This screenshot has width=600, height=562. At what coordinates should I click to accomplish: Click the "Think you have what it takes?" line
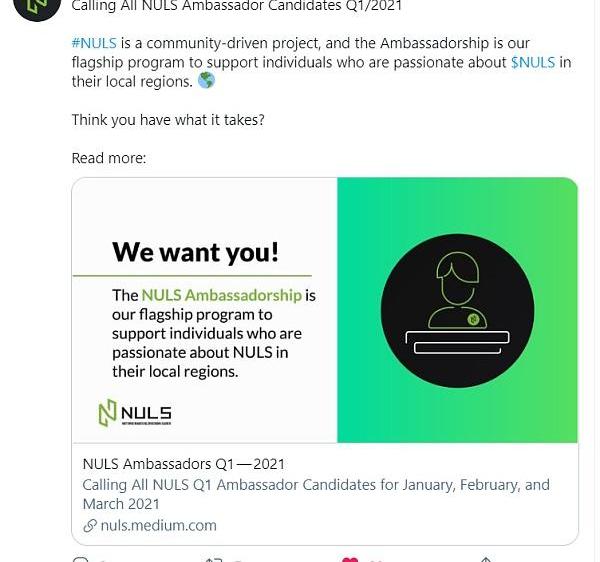point(168,120)
